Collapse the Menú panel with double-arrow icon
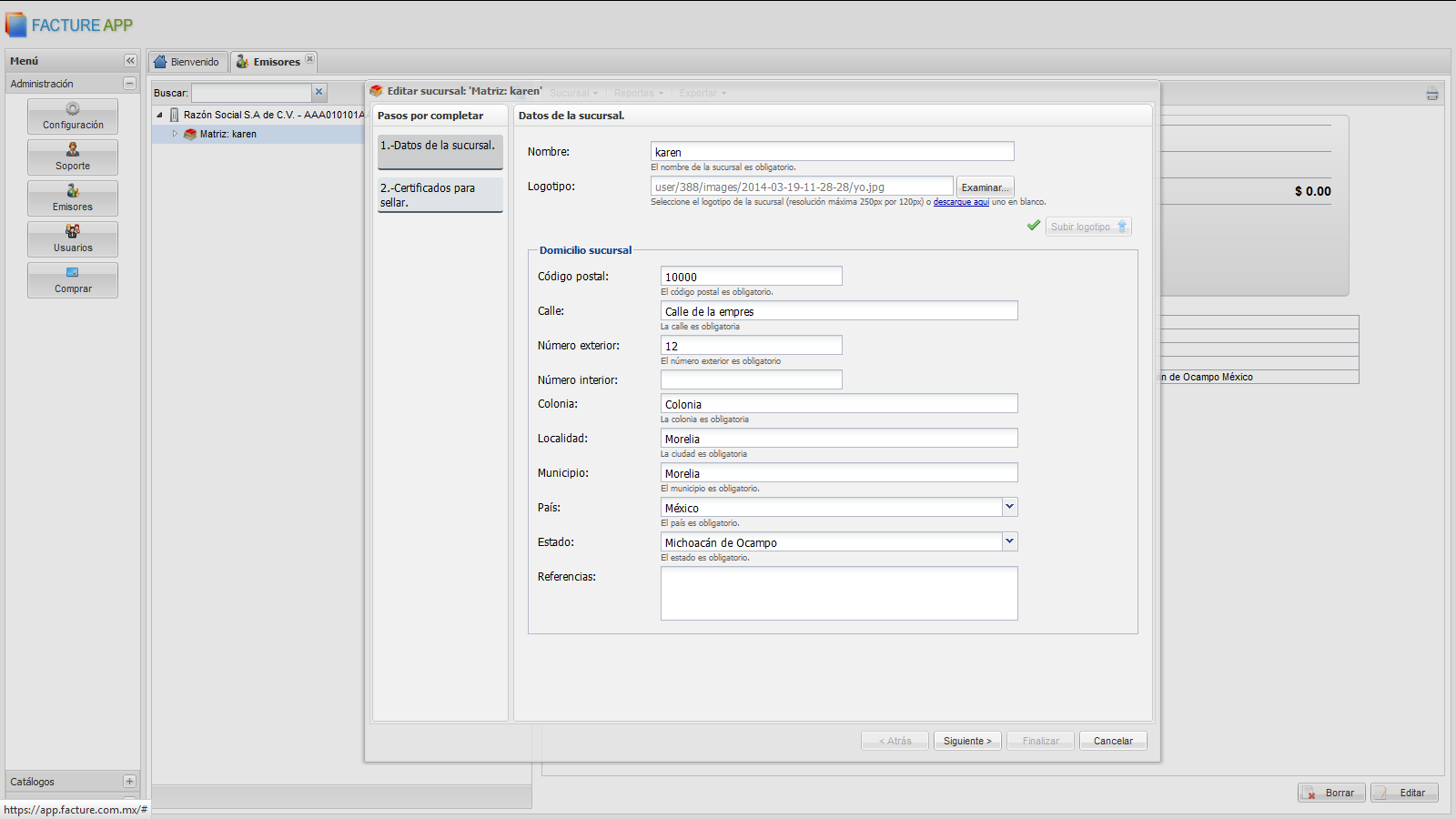Screen dimensions: 1456x819 (x=130, y=61)
